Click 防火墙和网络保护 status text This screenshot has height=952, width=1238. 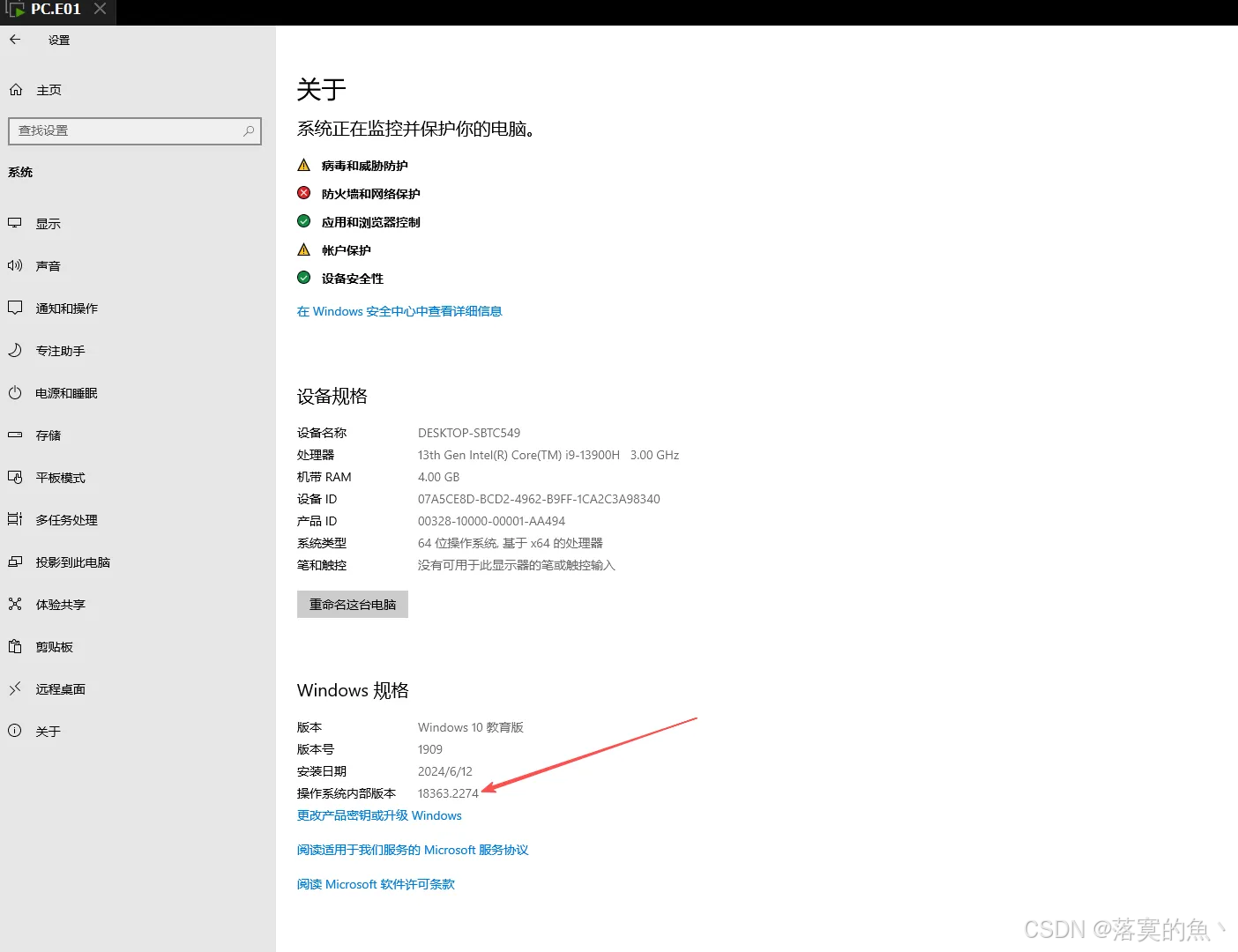click(x=370, y=194)
